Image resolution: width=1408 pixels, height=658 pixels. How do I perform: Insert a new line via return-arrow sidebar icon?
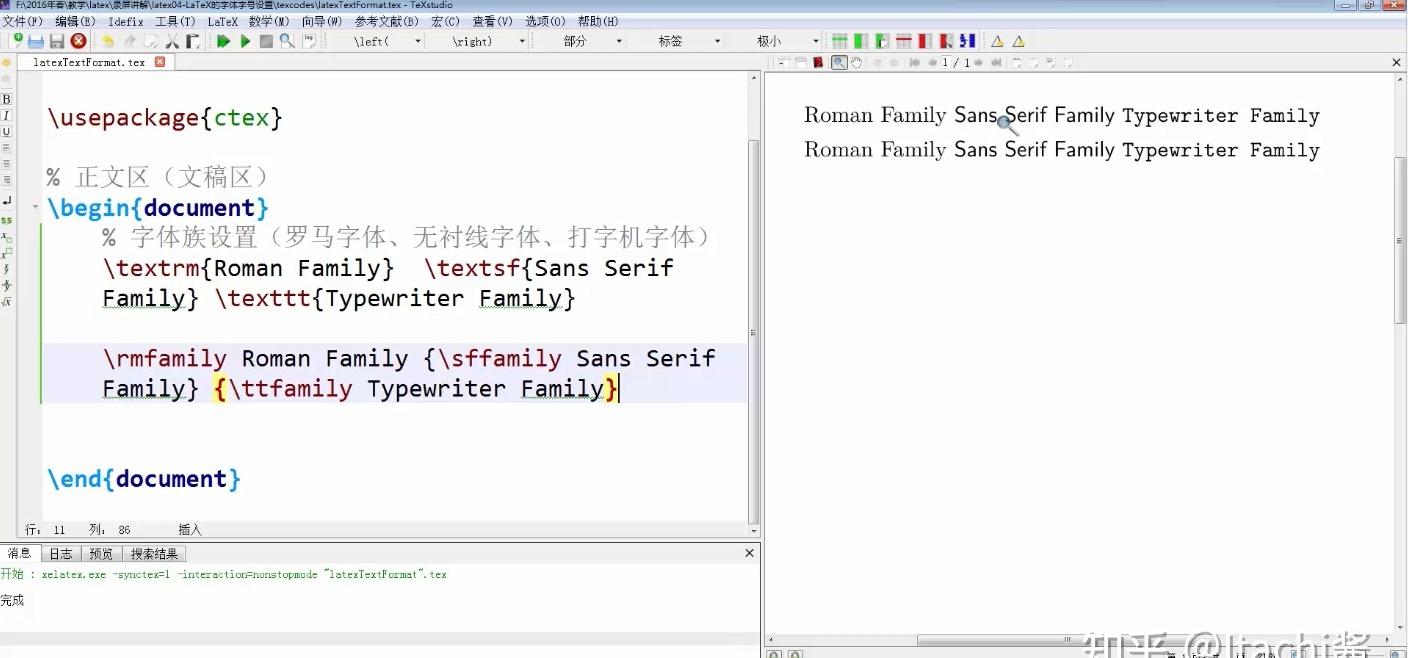(6, 202)
